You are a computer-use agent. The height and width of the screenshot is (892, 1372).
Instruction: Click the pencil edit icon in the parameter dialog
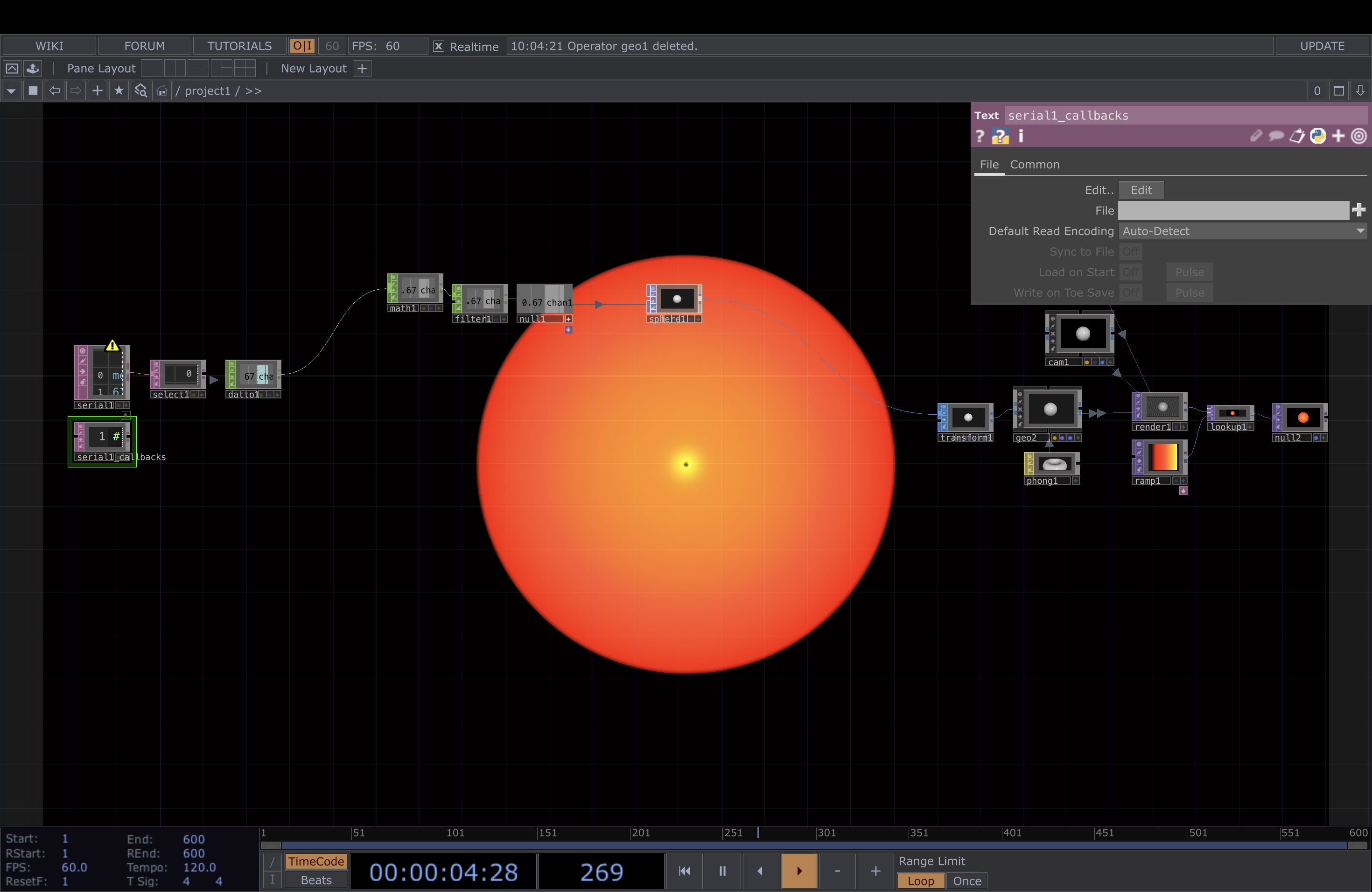pyautogui.click(x=1257, y=137)
